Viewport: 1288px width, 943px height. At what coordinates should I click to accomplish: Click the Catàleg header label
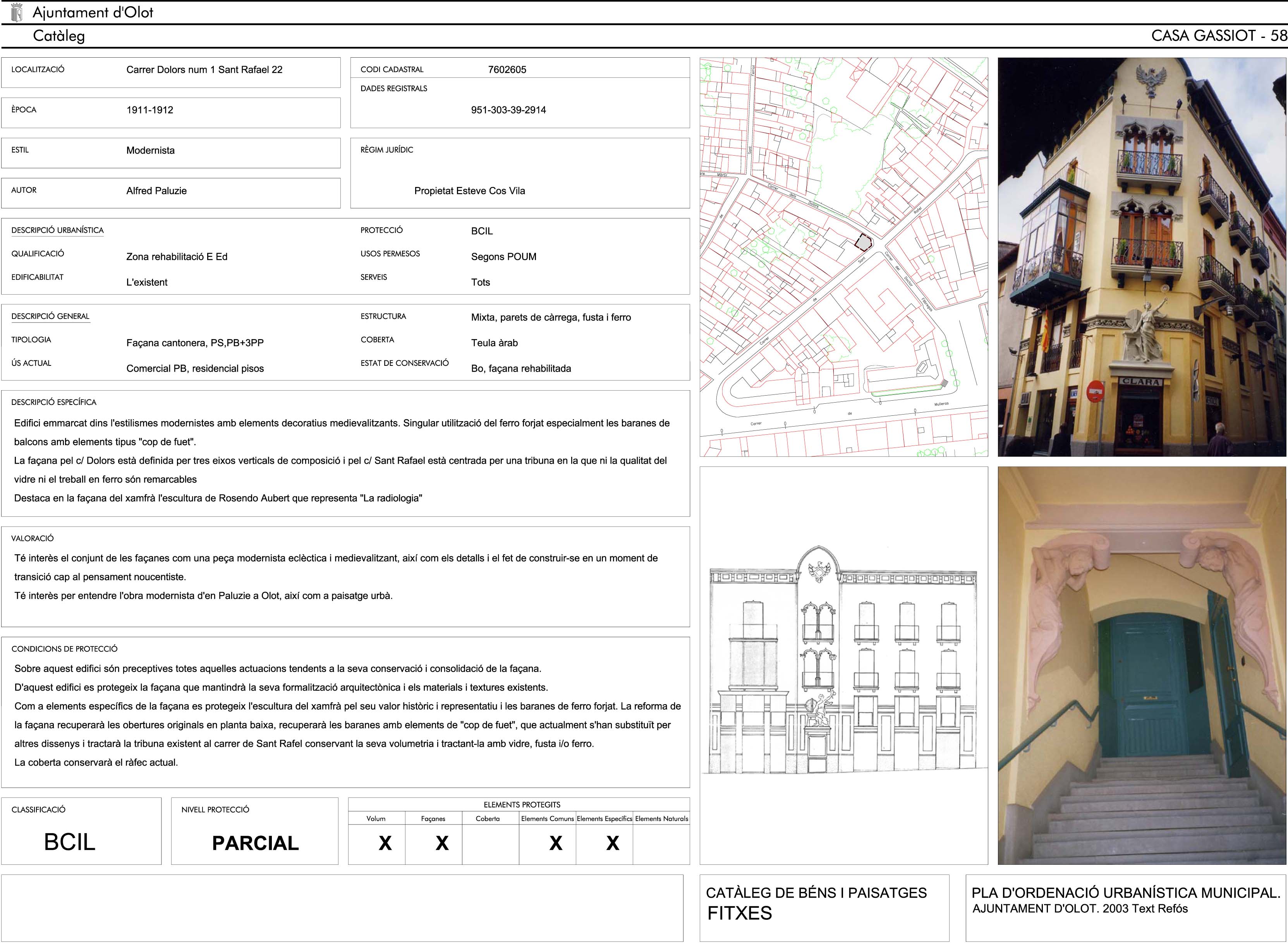pyautogui.click(x=59, y=36)
